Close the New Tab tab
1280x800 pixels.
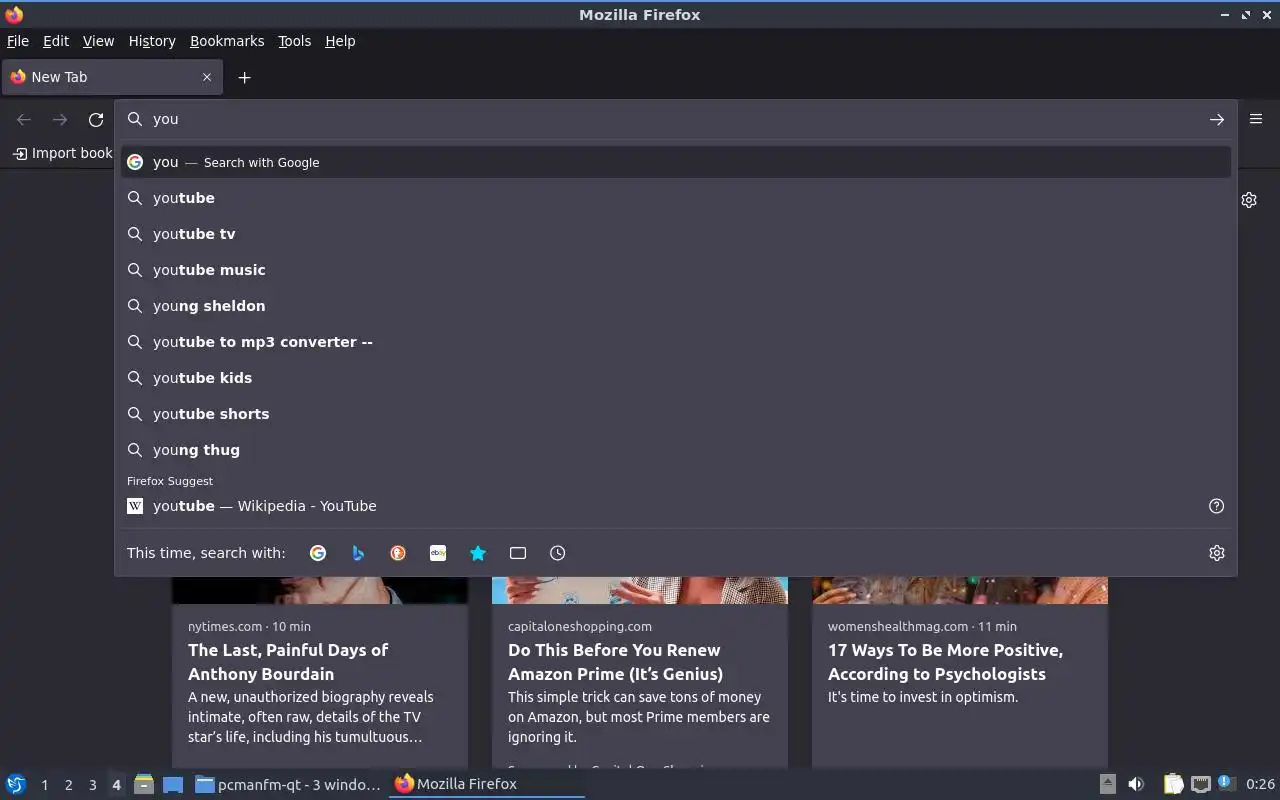pyautogui.click(x=207, y=77)
